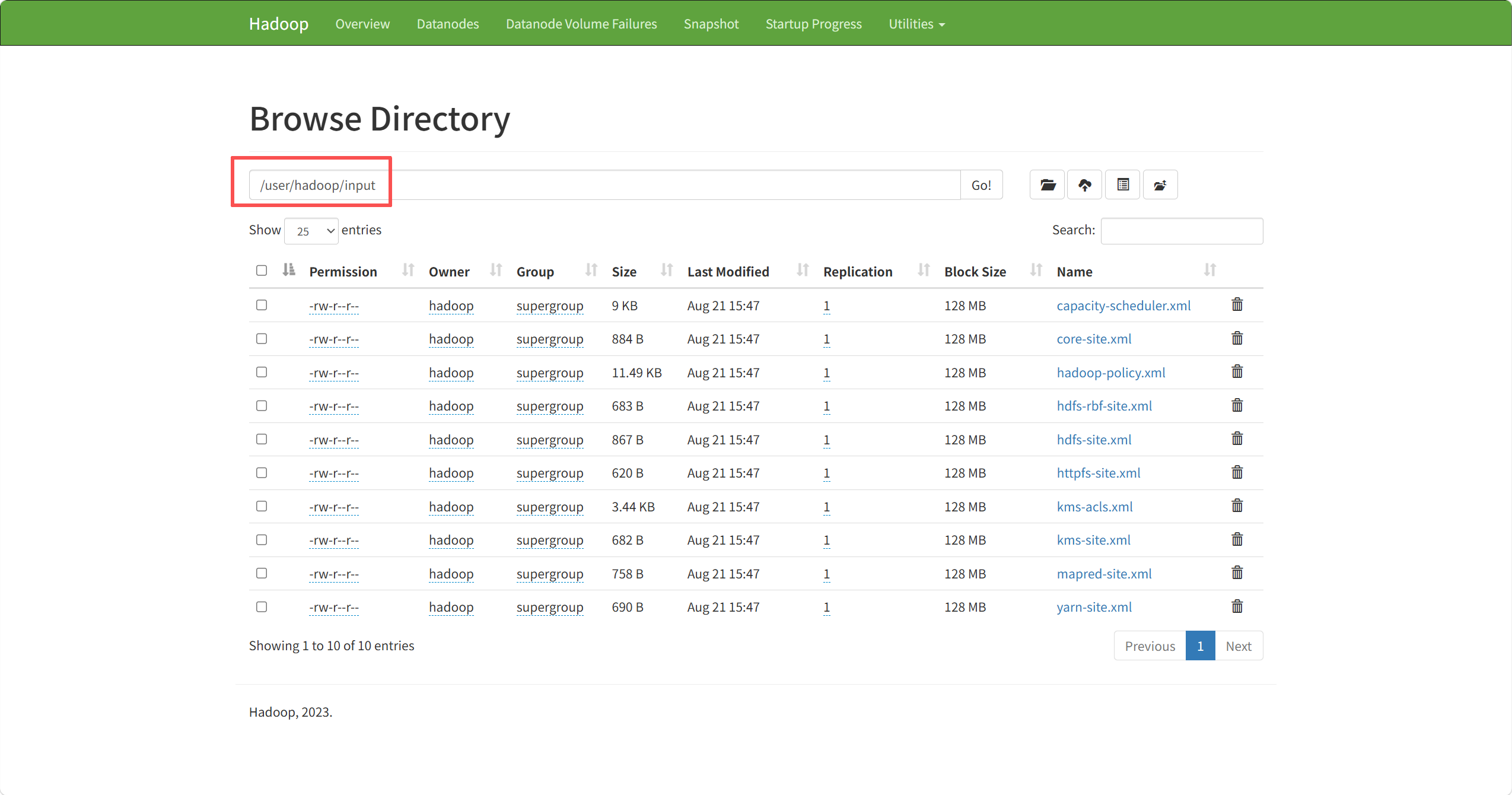This screenshot has height=795, width=1512.
Task: Open the kms-site.xml file link
Action: [1093, 540]
